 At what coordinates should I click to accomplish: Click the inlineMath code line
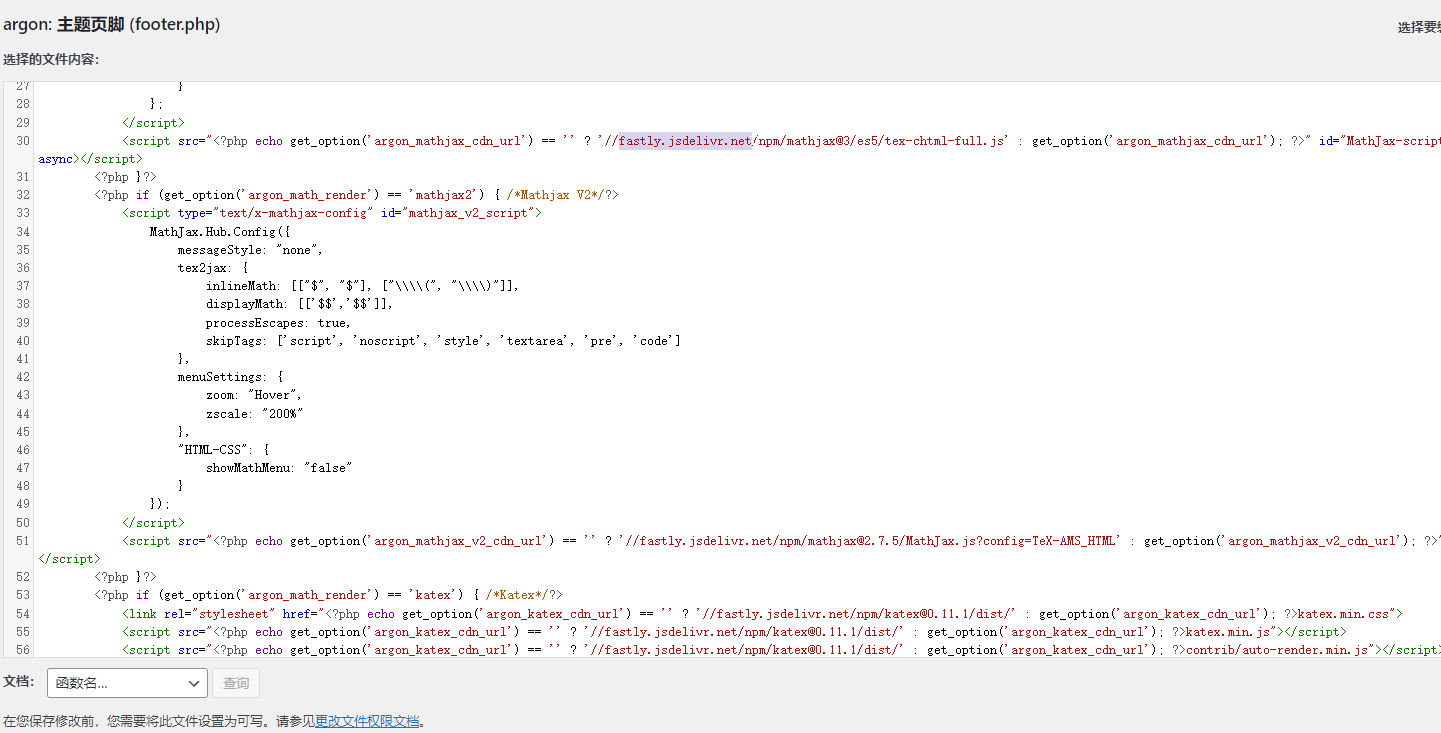(x=363, y=286)
